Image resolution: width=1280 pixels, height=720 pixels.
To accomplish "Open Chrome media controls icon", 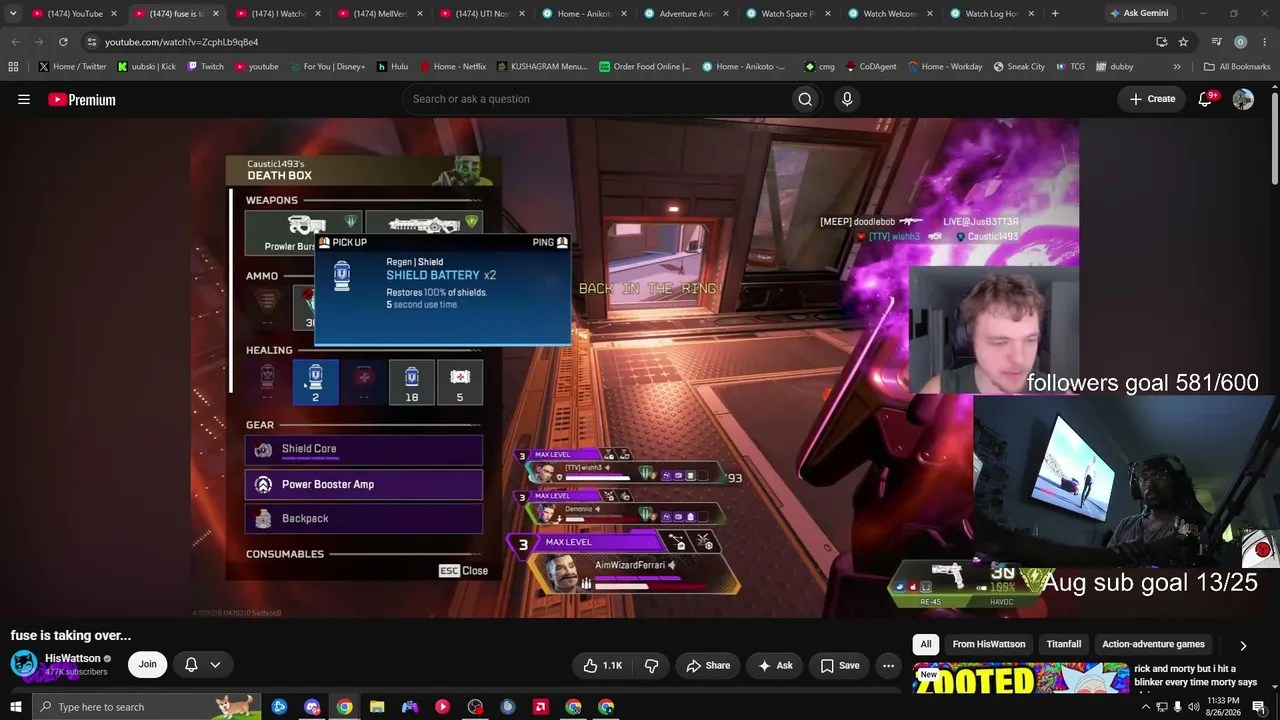I will point(1216,42).
